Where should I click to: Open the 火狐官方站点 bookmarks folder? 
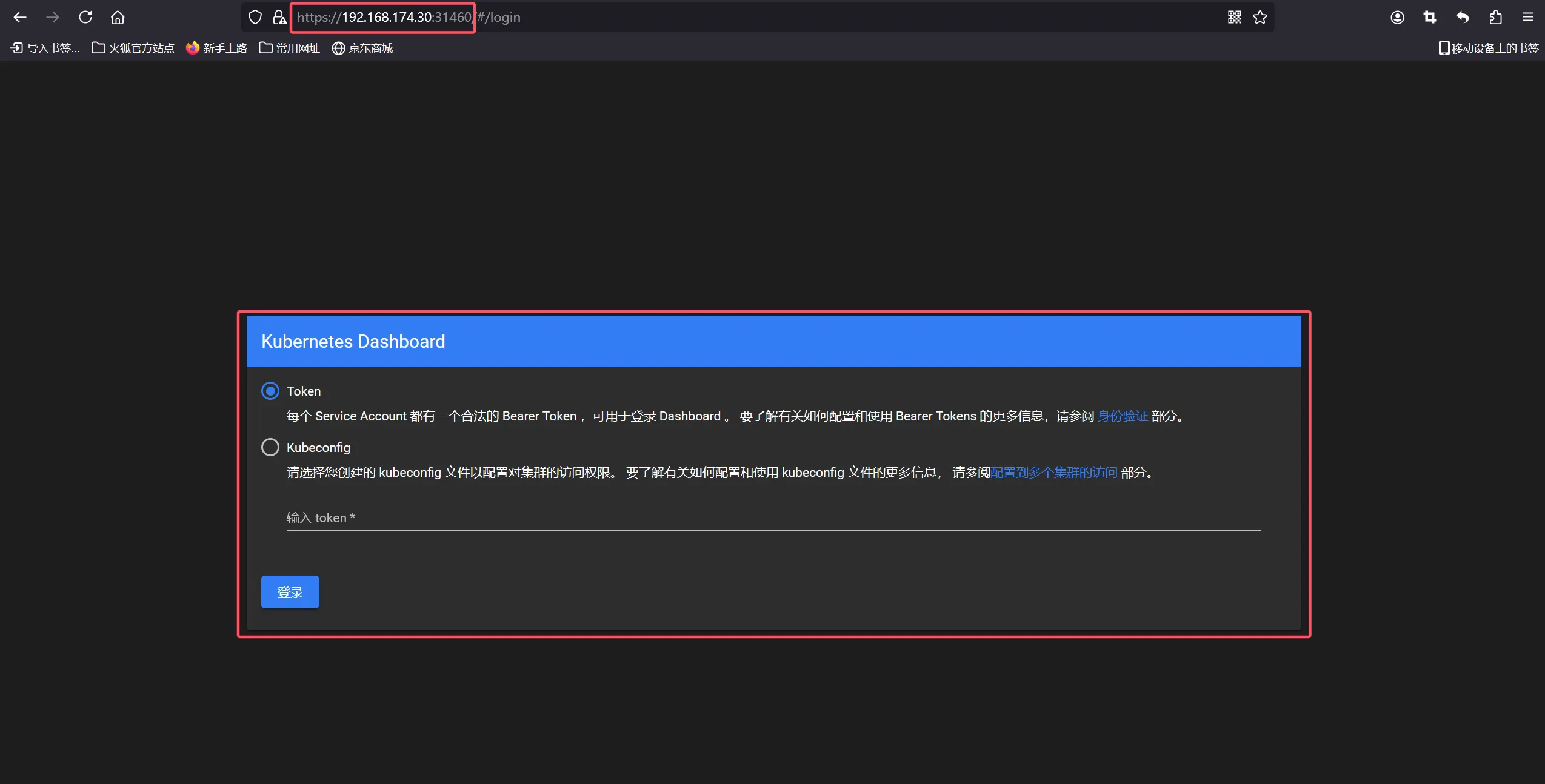click(133, 48)
